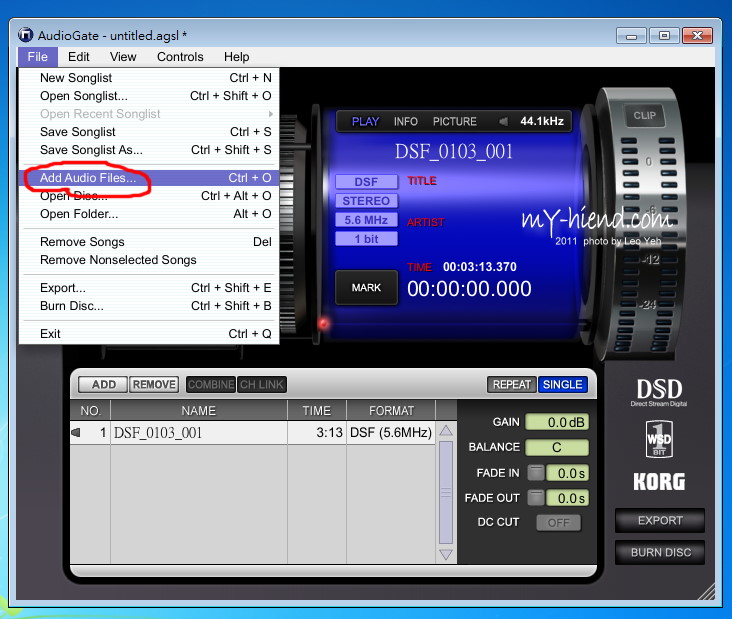The height and width of the screenshot is (619, 732).
Task: Choose Exit in the File menu
Action: (149, 334)
